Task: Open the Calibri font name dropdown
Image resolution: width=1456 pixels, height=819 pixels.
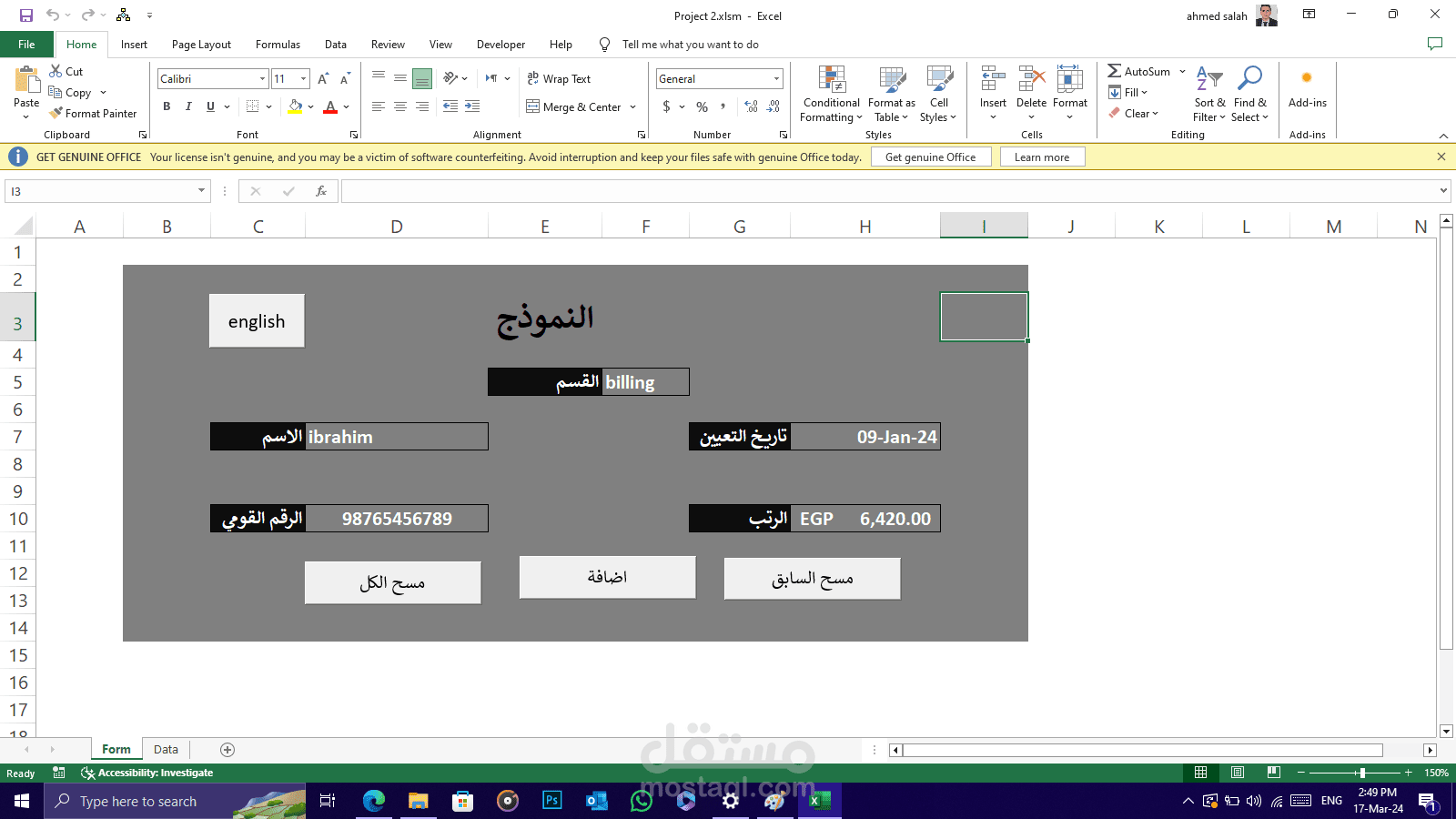Action: click(262, 79)
